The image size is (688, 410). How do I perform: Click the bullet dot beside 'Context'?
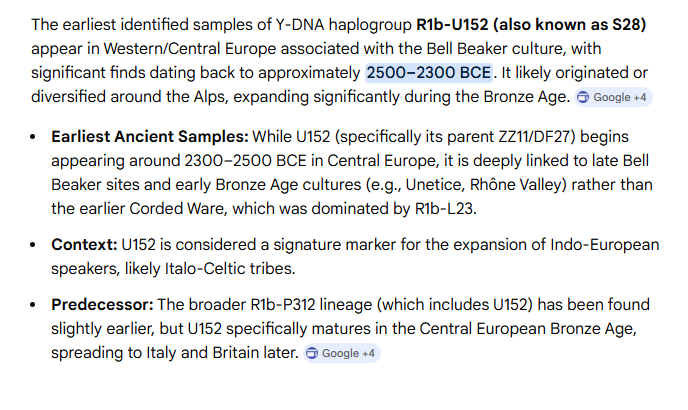[35, 245]
